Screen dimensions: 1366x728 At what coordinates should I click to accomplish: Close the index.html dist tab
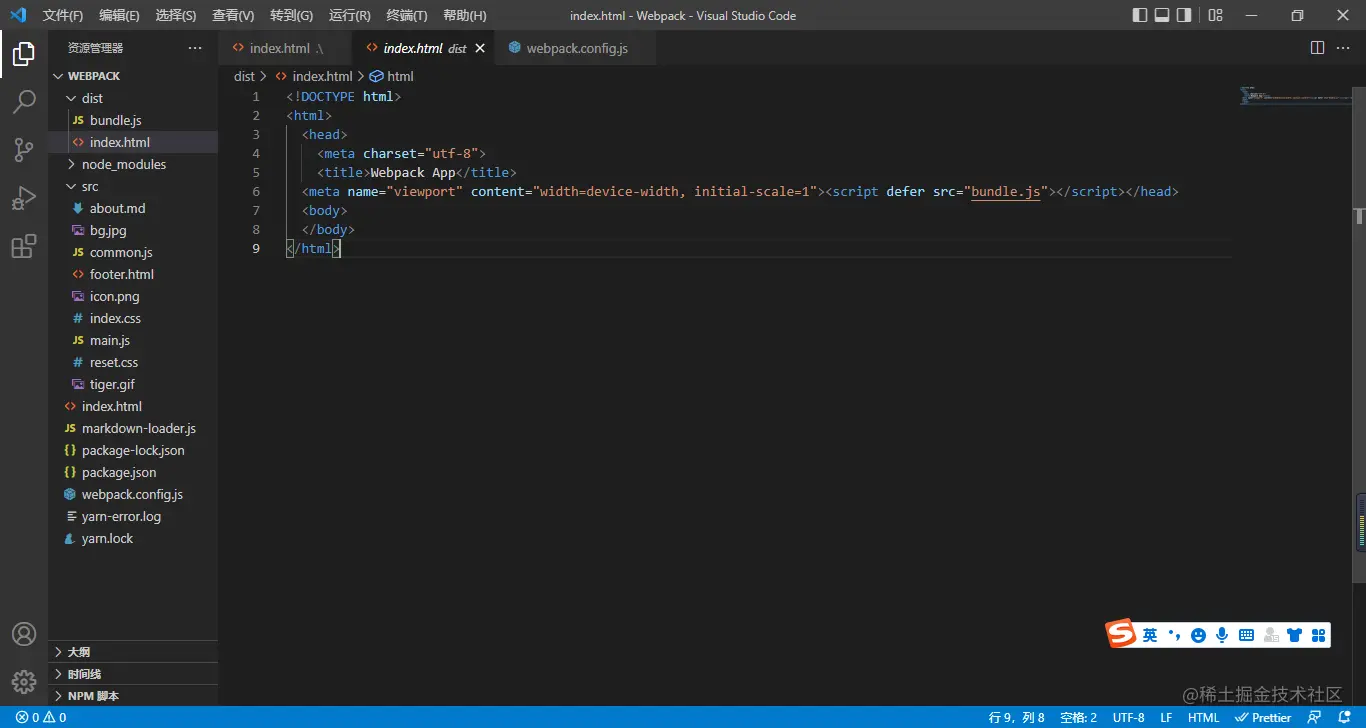point(480,48)
